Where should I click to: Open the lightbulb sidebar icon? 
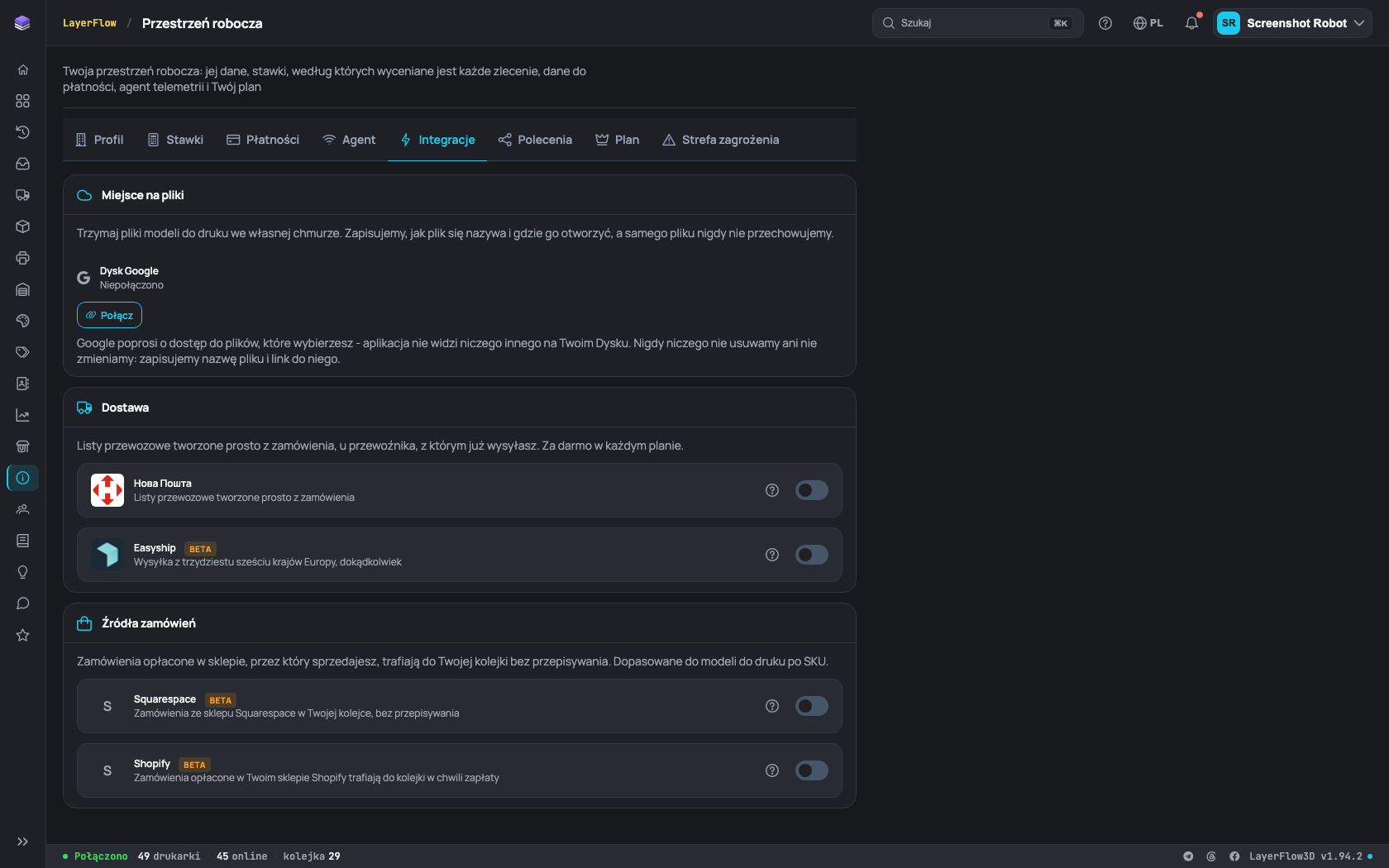(x=22, y=572)
